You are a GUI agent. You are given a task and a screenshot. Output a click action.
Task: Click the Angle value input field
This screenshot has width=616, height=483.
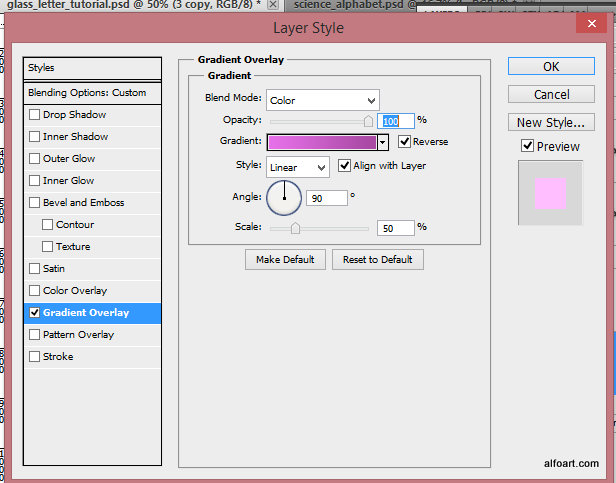(326, 198)
